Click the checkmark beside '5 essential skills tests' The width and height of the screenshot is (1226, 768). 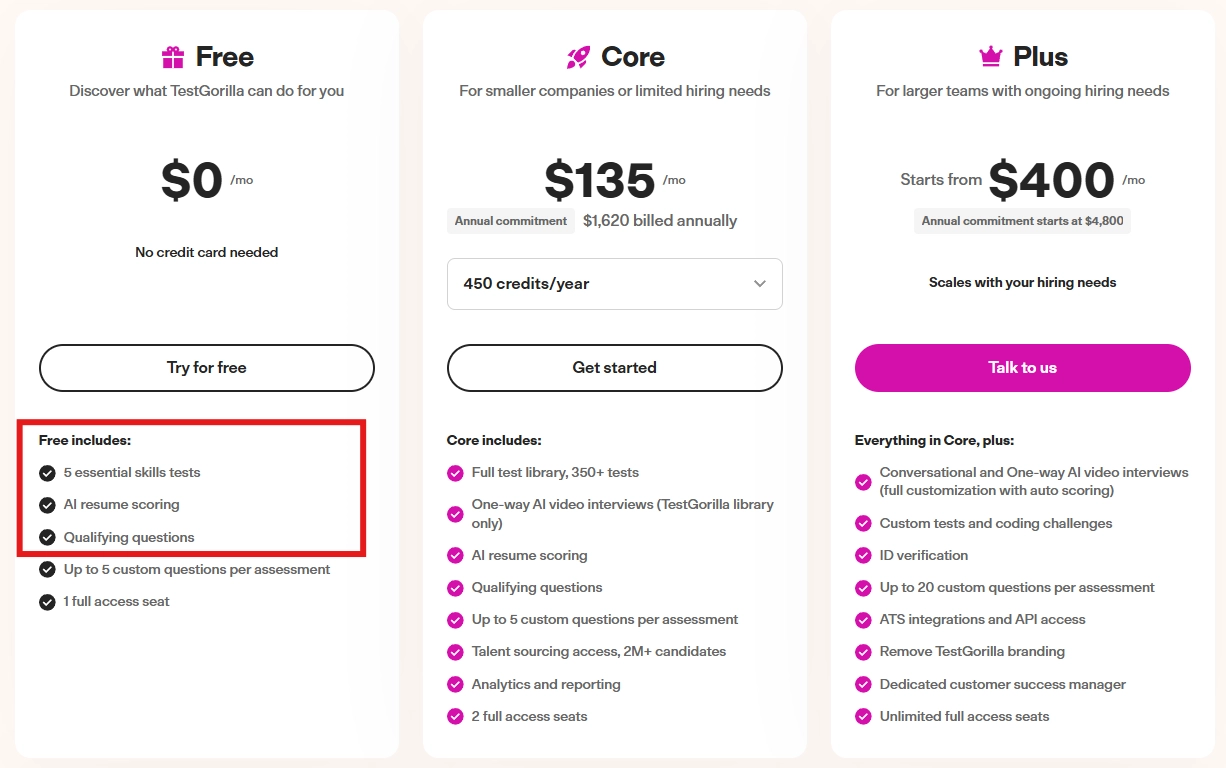(48, 473)
